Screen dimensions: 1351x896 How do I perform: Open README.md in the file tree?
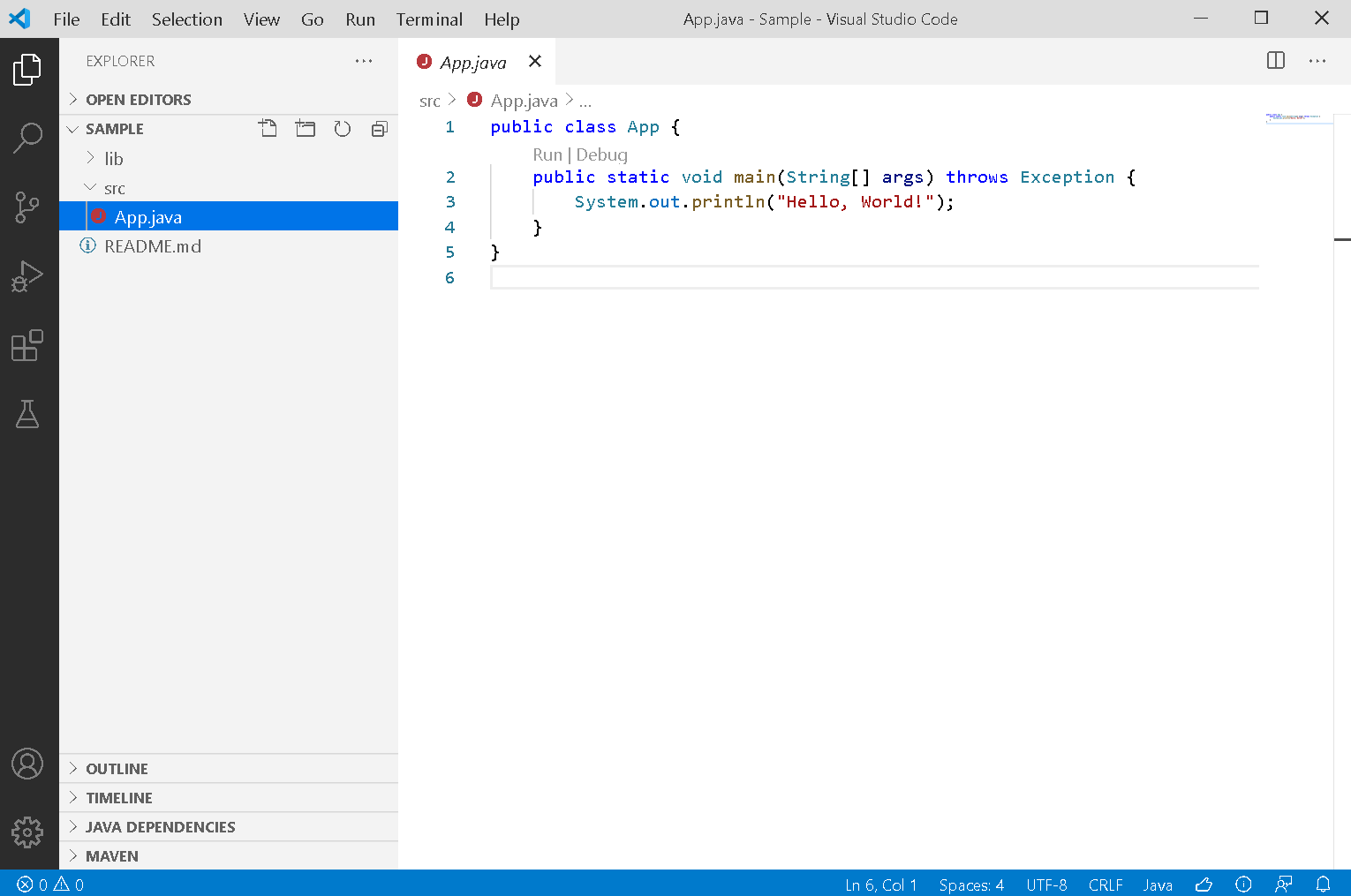pos(229,246)
